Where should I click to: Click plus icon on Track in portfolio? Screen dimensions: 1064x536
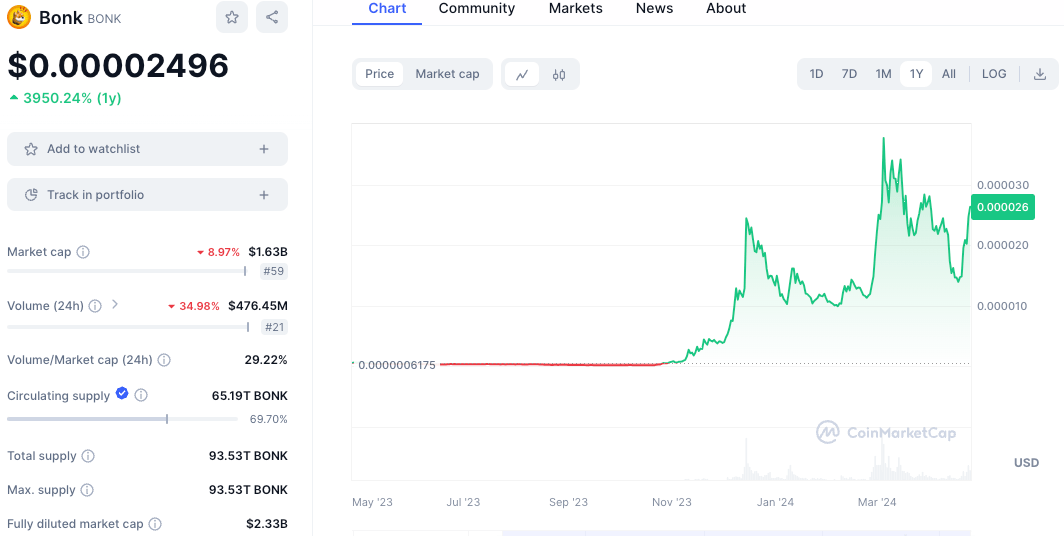[x=264, y=195]
